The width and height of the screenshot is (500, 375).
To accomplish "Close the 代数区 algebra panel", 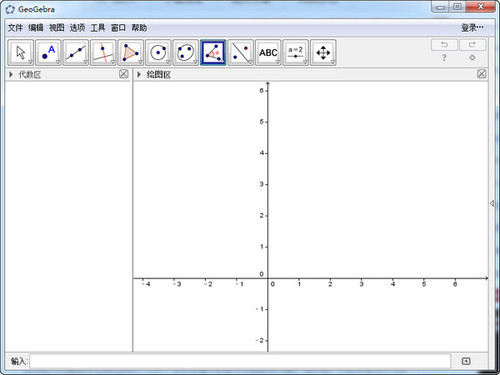I will click(124, 74).
